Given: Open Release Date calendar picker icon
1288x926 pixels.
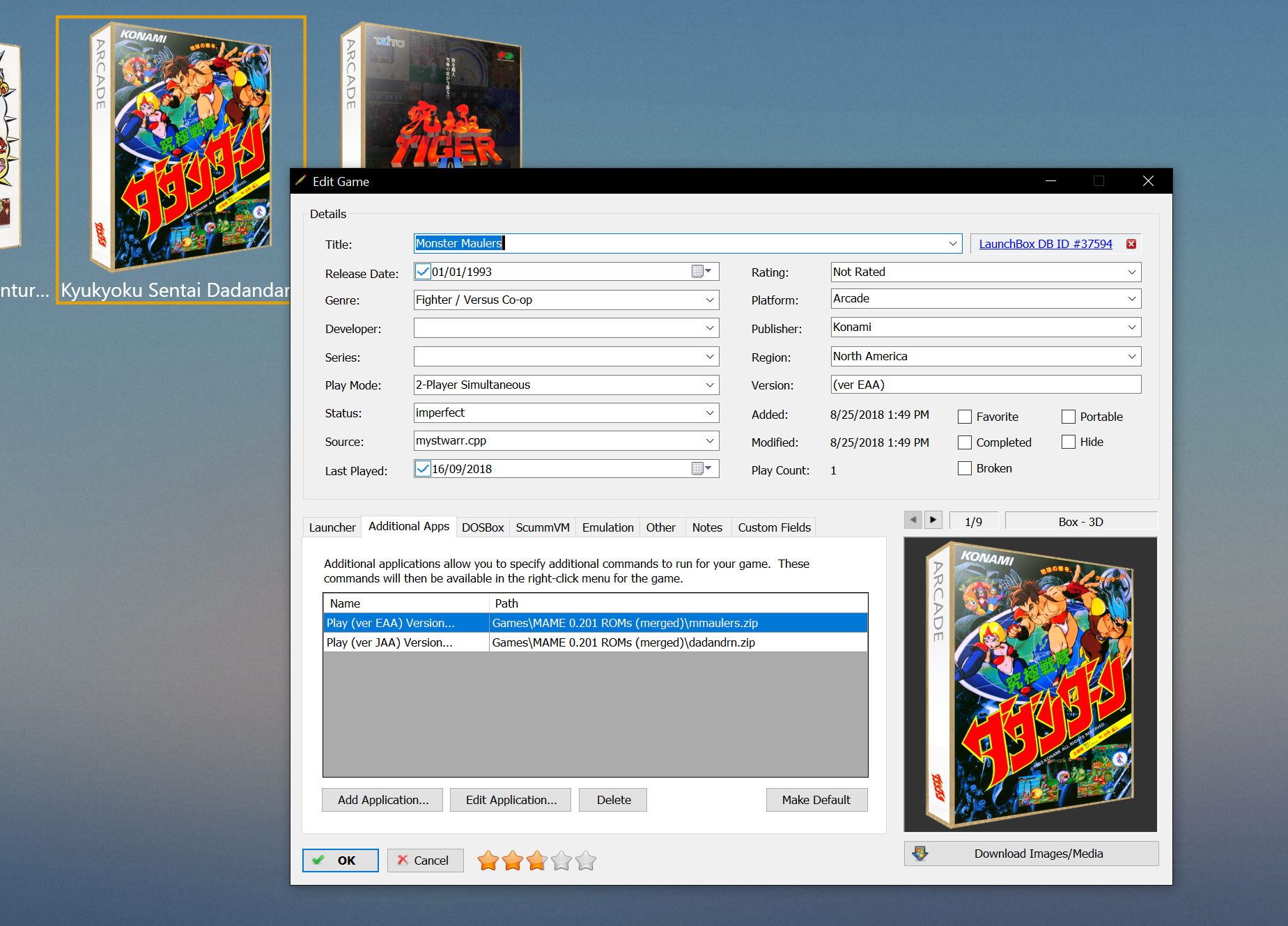Looking at the screenshot, I should pos(701,272).
